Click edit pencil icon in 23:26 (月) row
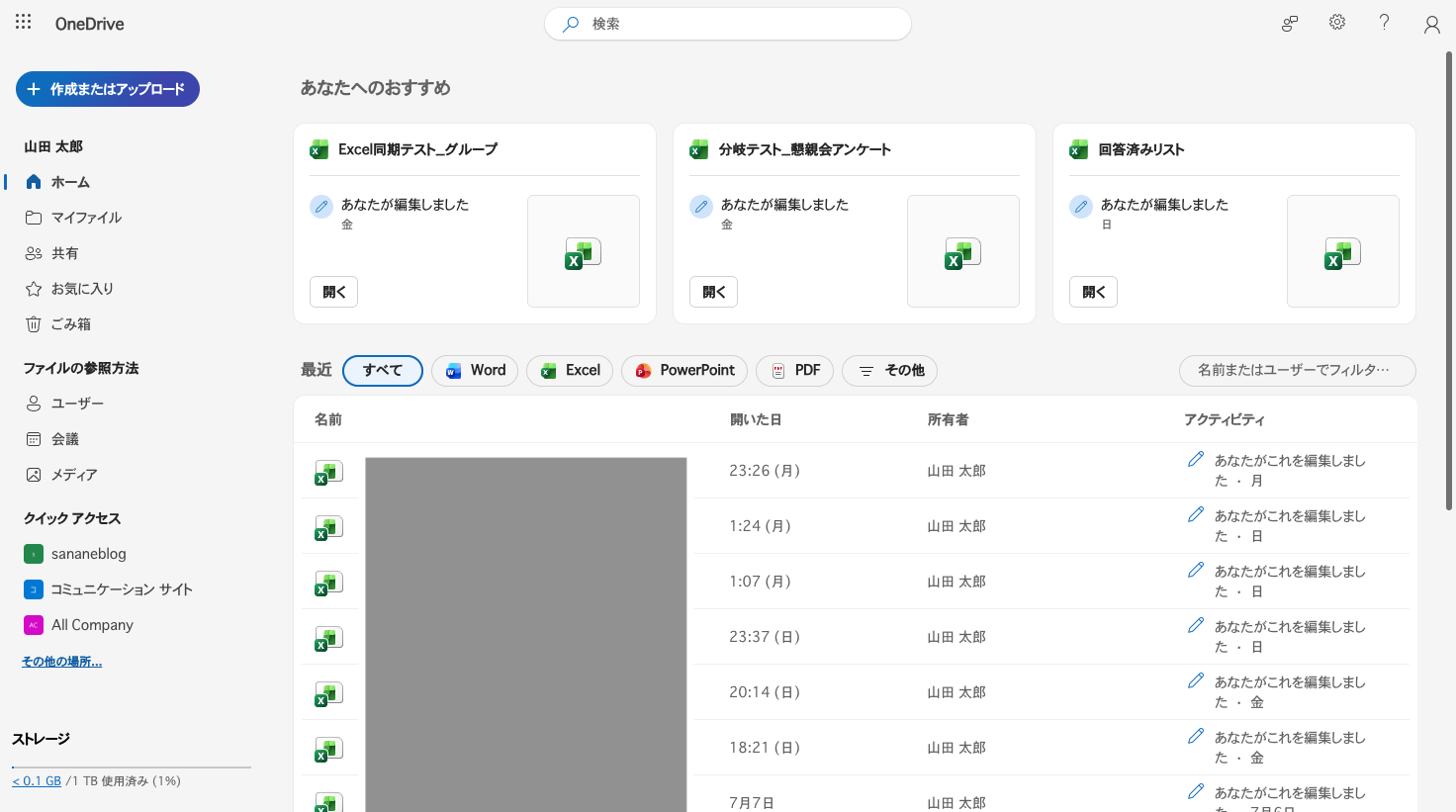 (x=1196, y=459)
